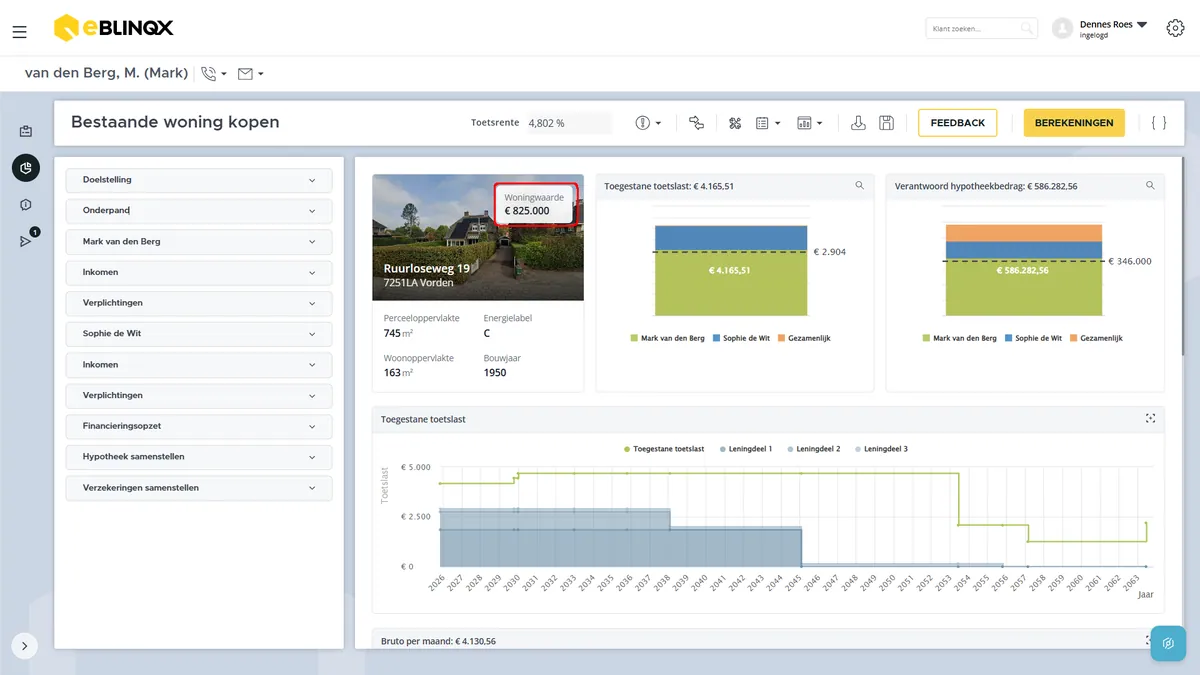1200x675 pixels.
Task: Toggle the Leningdeel 1 legend series
Action: click(x=746, y=449)
